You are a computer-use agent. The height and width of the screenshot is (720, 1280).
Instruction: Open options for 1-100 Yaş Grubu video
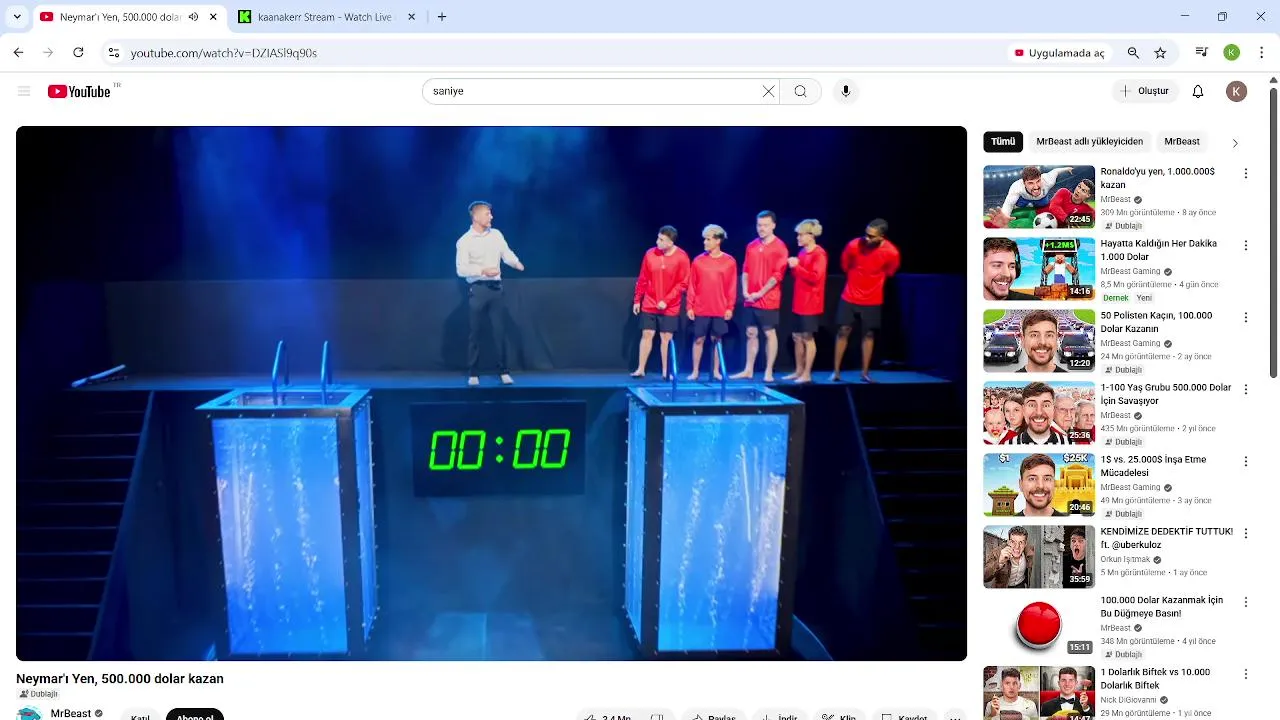pyautogui.click(x=1246, y=389)
